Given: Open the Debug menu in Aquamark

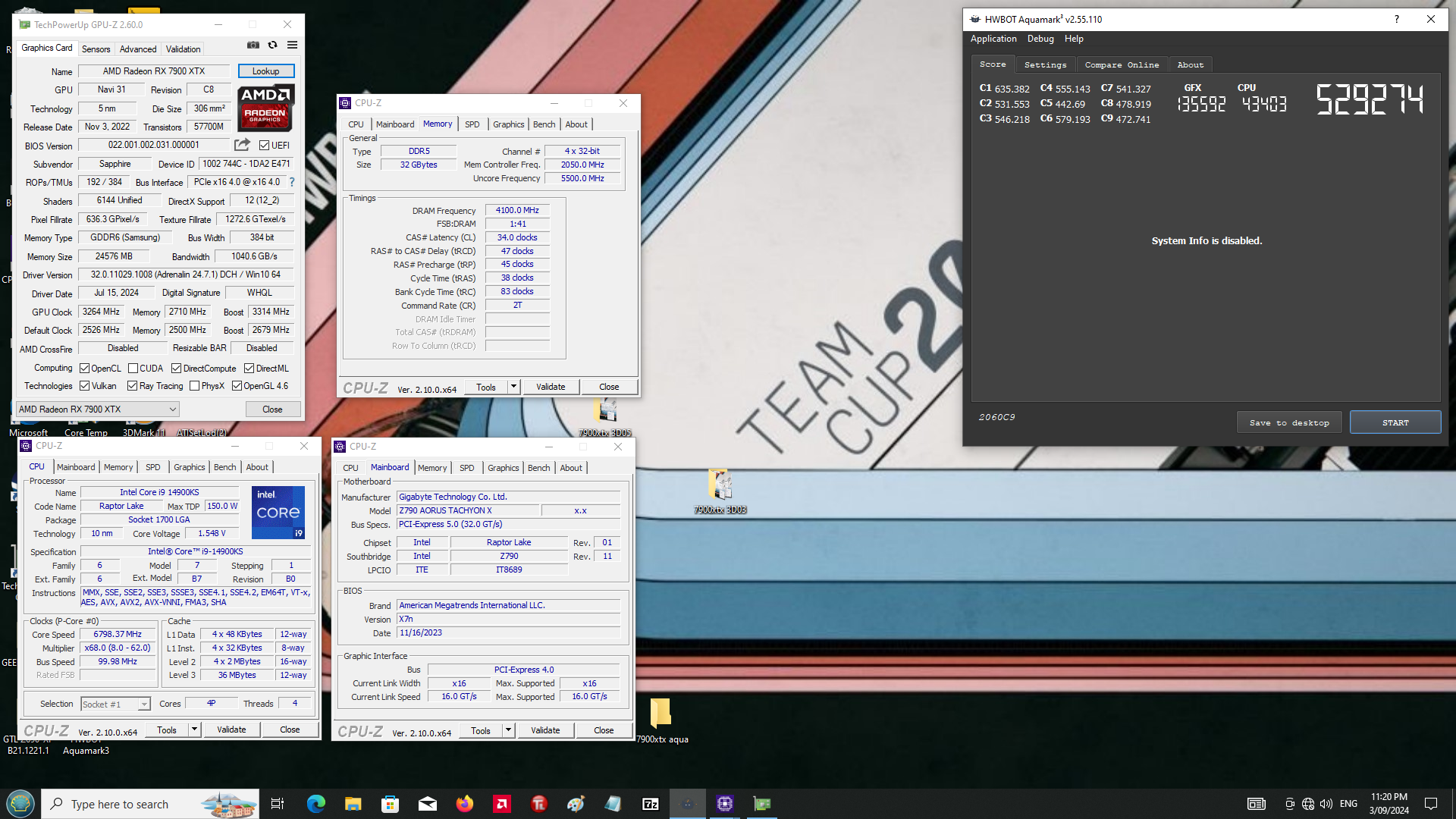Looking at the screenshot, I should [1040, 39].
